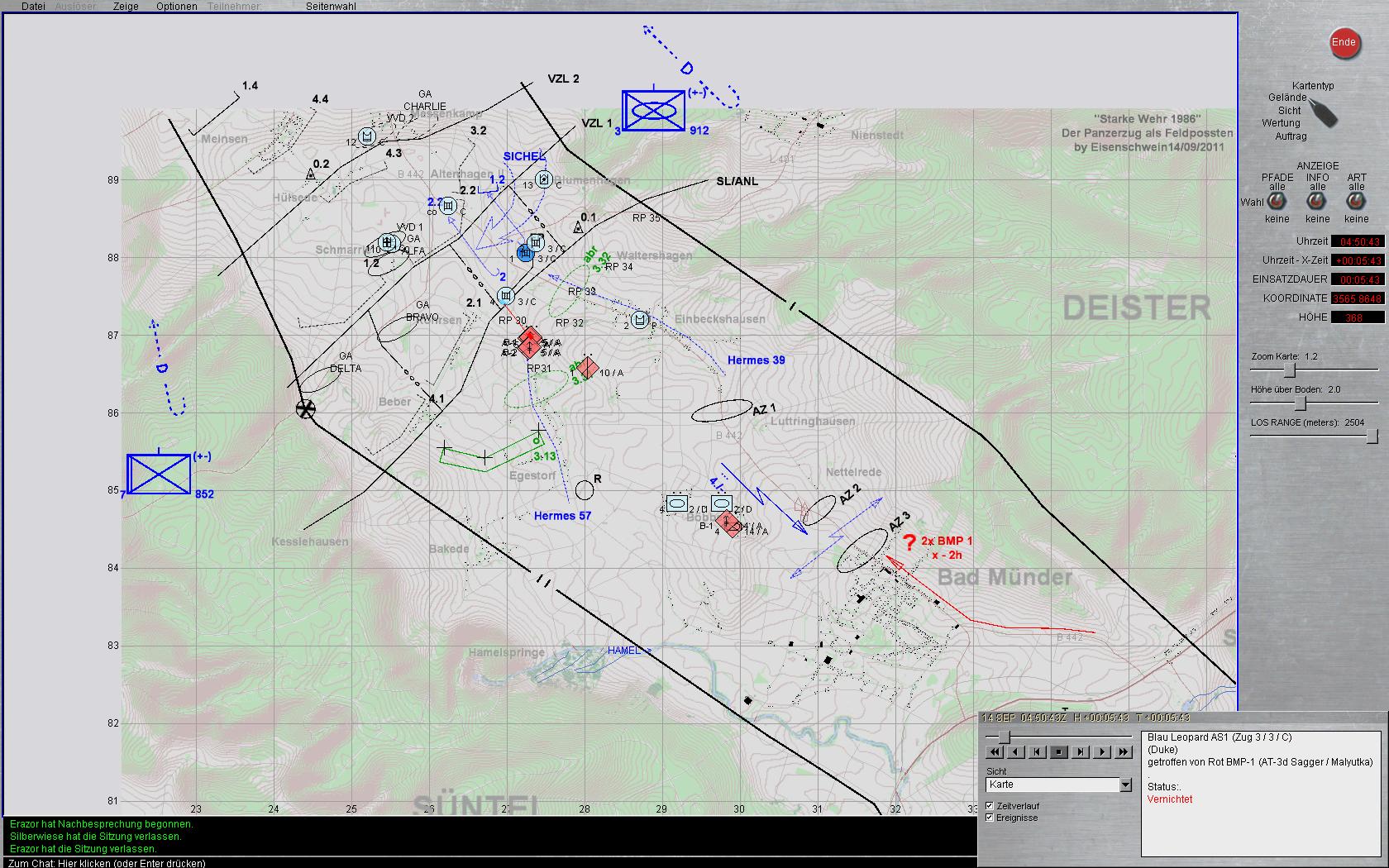Click the stop playback button

tap(1059, 752)
